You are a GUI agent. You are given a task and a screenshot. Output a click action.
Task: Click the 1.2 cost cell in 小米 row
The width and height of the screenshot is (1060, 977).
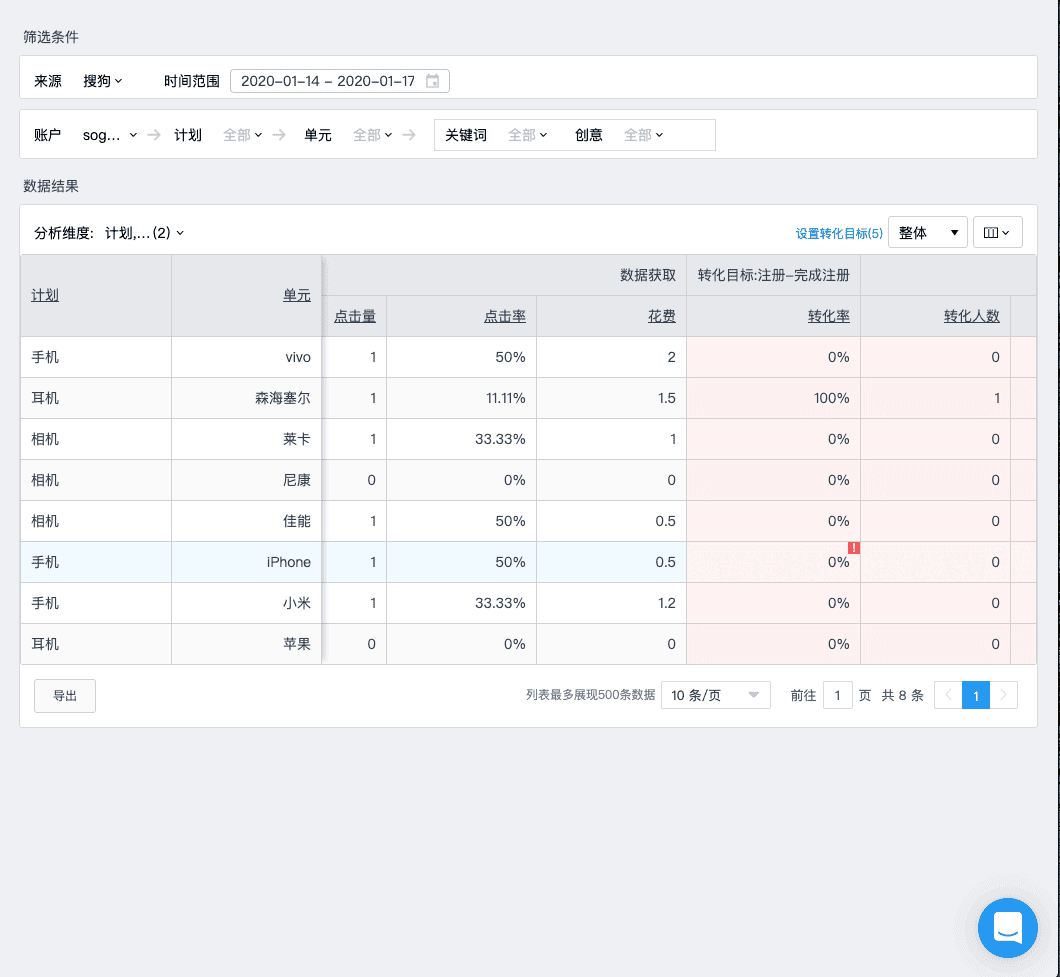[x=612, y=603]
